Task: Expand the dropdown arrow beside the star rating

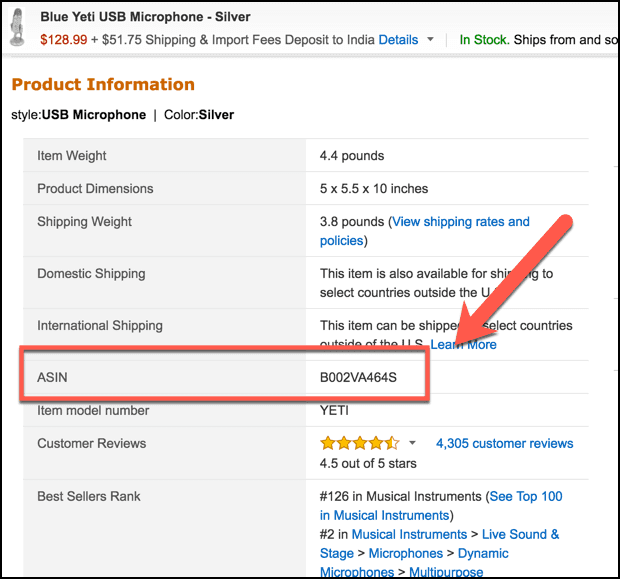Action: (412, 443)
